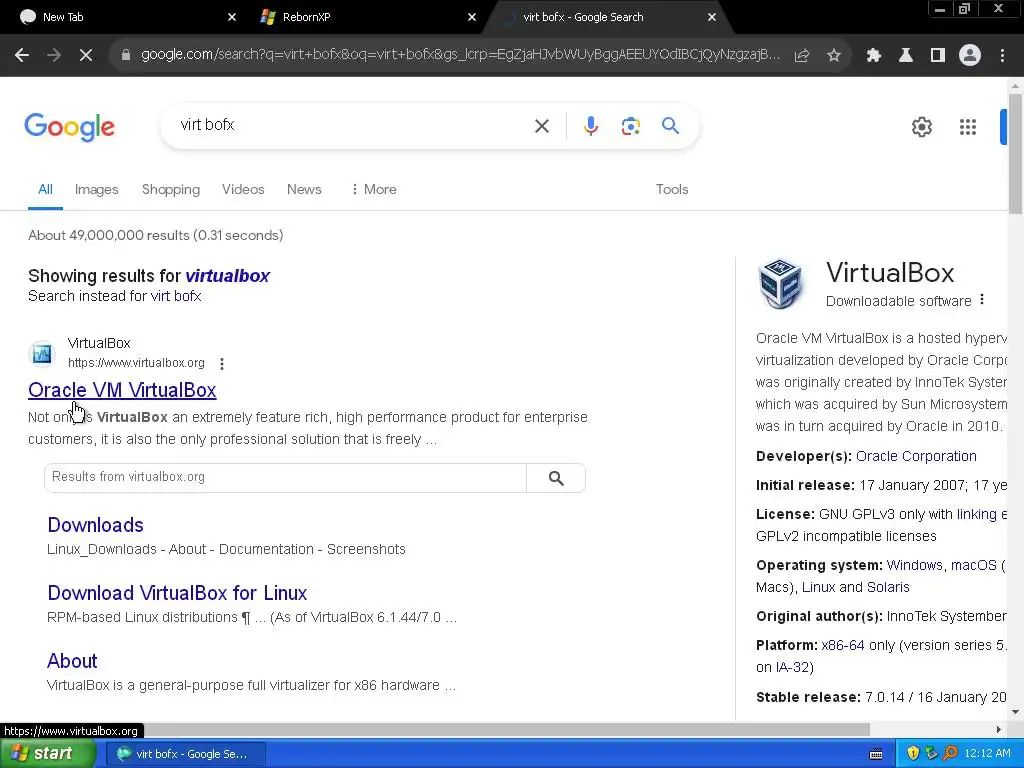Open the Downloads sitelink
1024x768 pixels.
coord(95,525)
